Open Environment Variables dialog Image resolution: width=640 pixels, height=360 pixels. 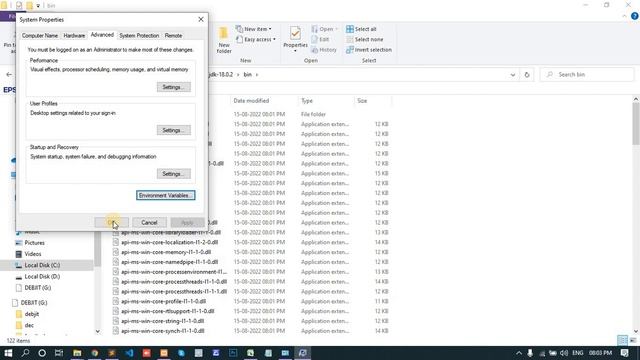tap(165, 195)
